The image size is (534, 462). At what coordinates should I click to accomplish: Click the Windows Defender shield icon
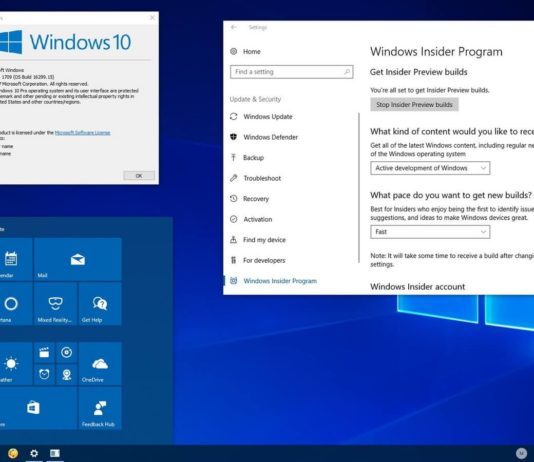point(234,137)
